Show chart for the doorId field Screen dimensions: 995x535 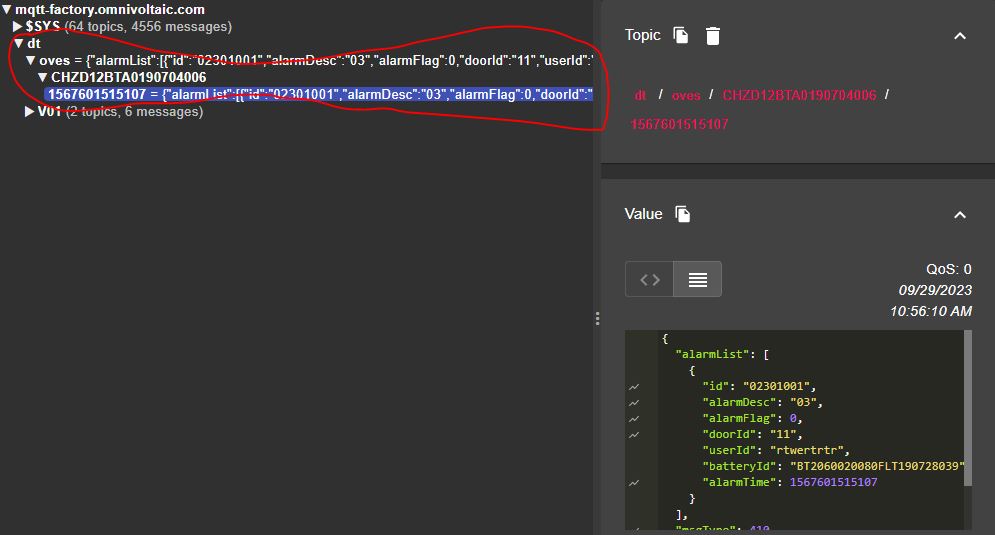[x=634, y=435]
